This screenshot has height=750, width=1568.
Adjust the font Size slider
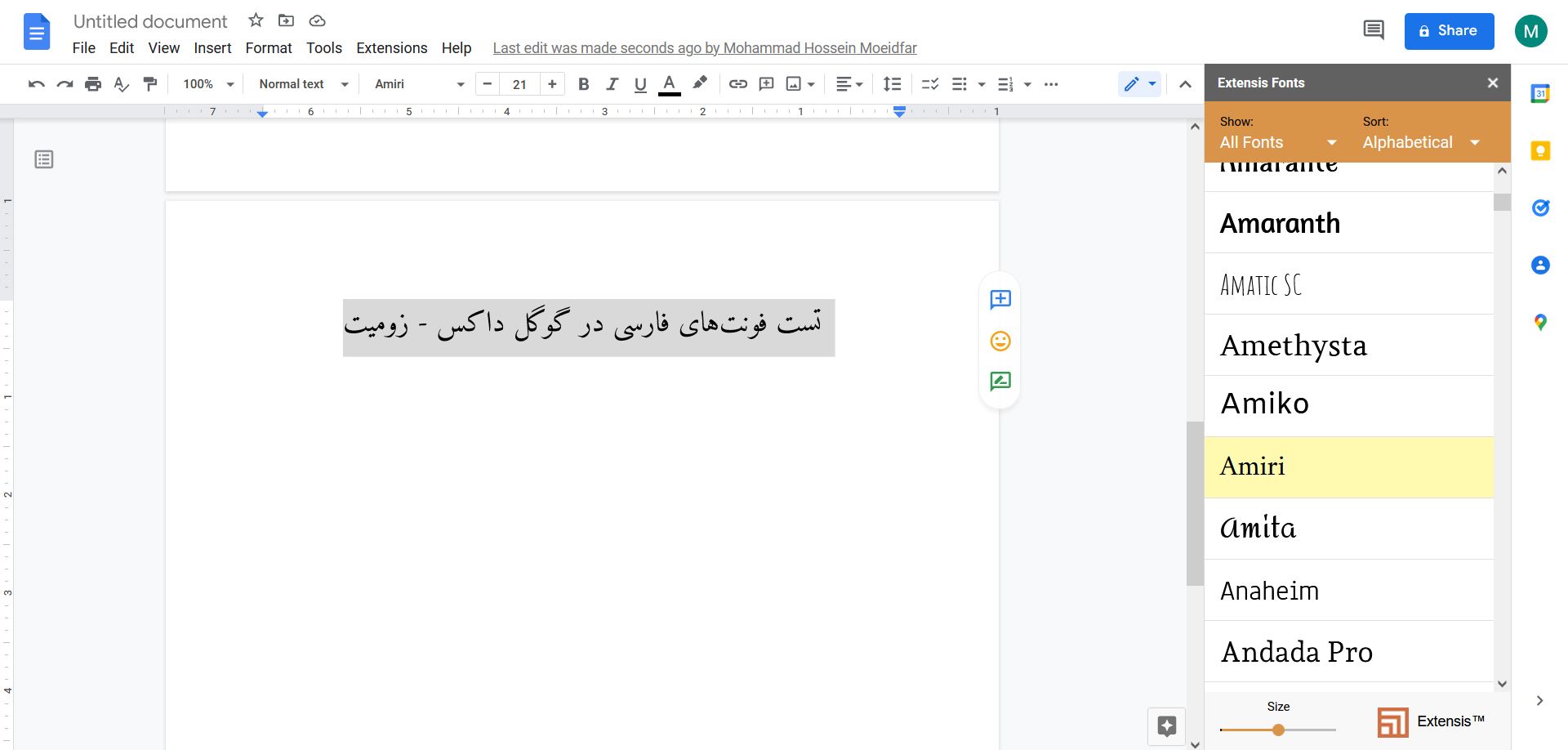1277,730
